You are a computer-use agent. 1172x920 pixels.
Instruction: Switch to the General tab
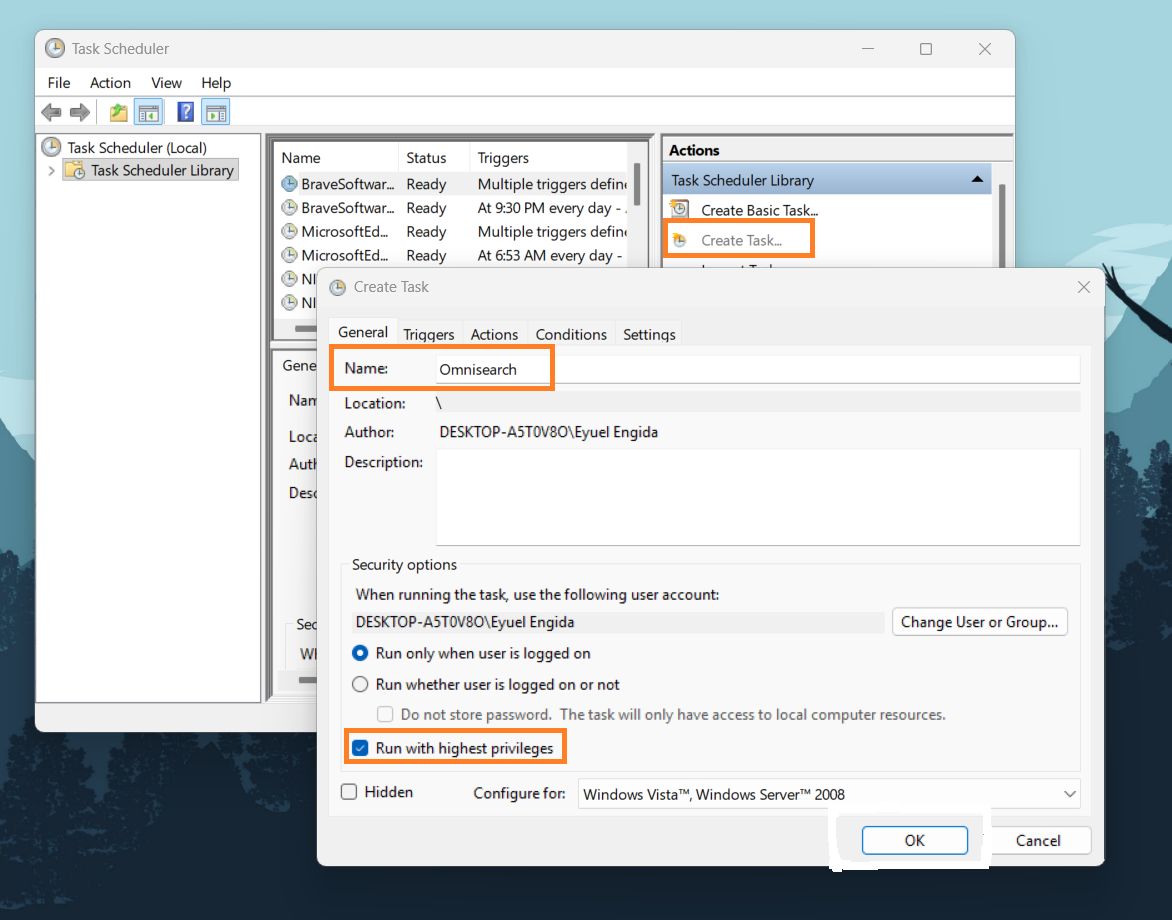point(363,333)
